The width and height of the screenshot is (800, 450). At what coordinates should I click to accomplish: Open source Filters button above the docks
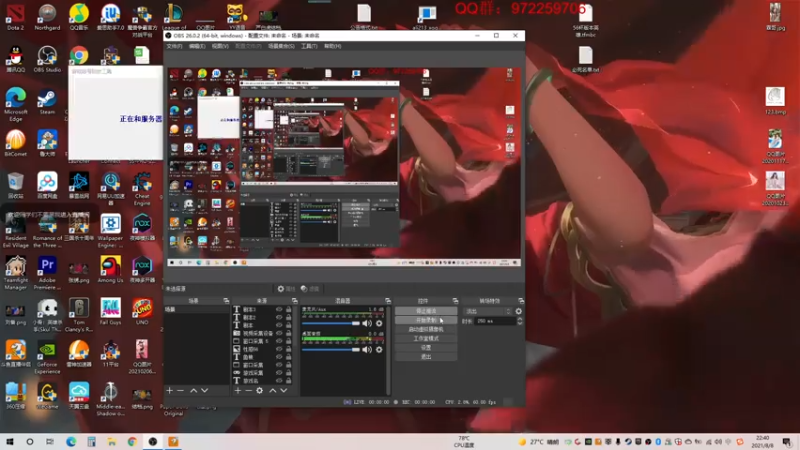(310, 289)
